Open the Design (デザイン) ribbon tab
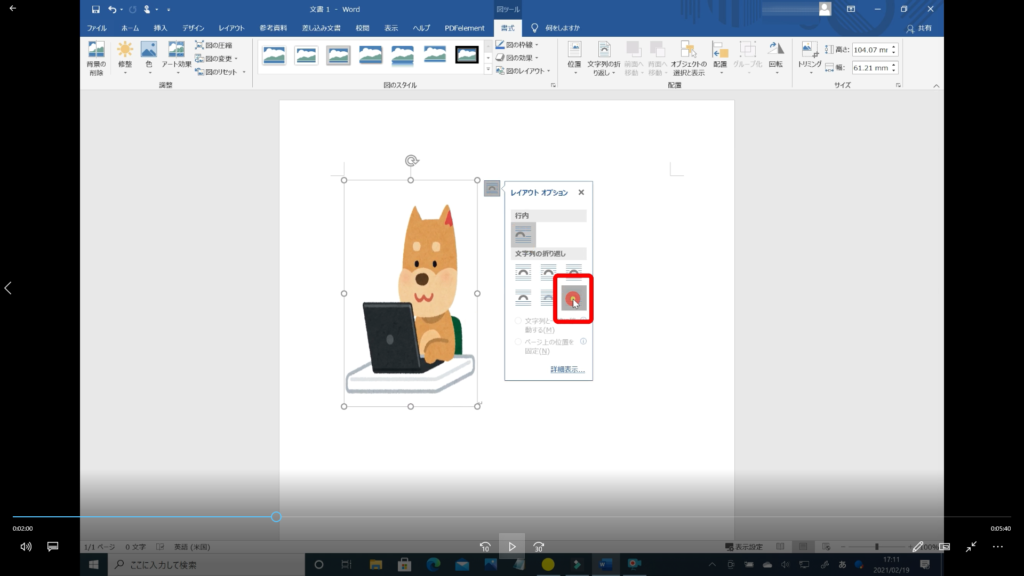 (x=194, y=28)
